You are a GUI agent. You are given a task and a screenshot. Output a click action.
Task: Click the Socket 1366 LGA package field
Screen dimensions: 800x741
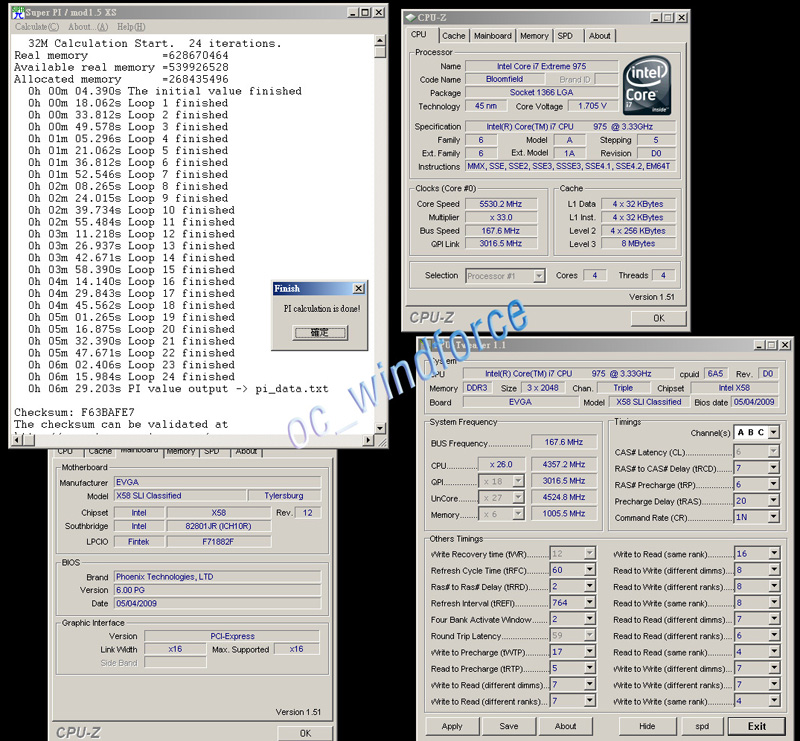point(541,92)
